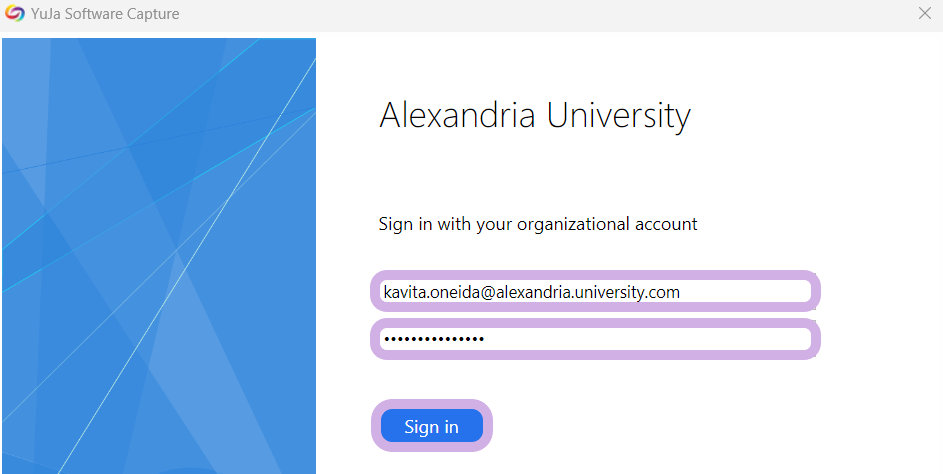The width and height of the screenshot is (943, 474).
Task: Click "Sign in with your organizational account" text
Action: (538, 224)
